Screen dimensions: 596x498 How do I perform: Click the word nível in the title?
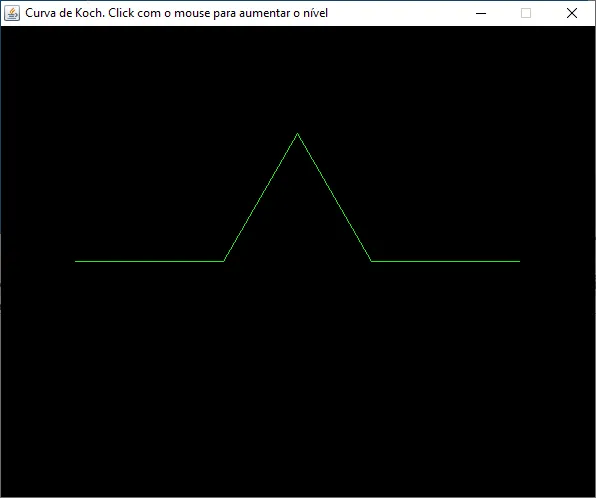(x=315, y=13)
